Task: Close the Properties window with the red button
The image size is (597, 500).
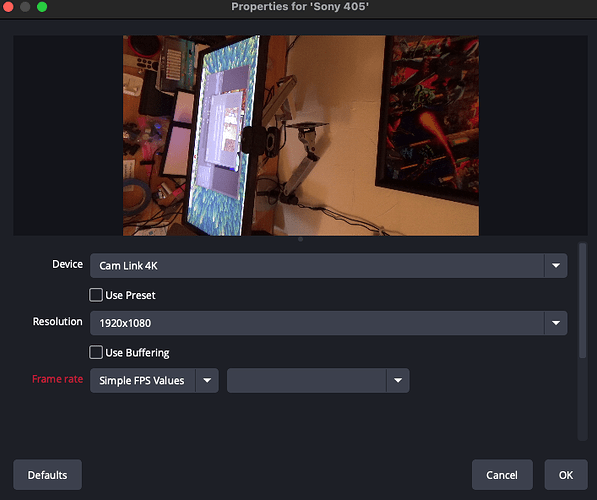Action: pos(8,7)
